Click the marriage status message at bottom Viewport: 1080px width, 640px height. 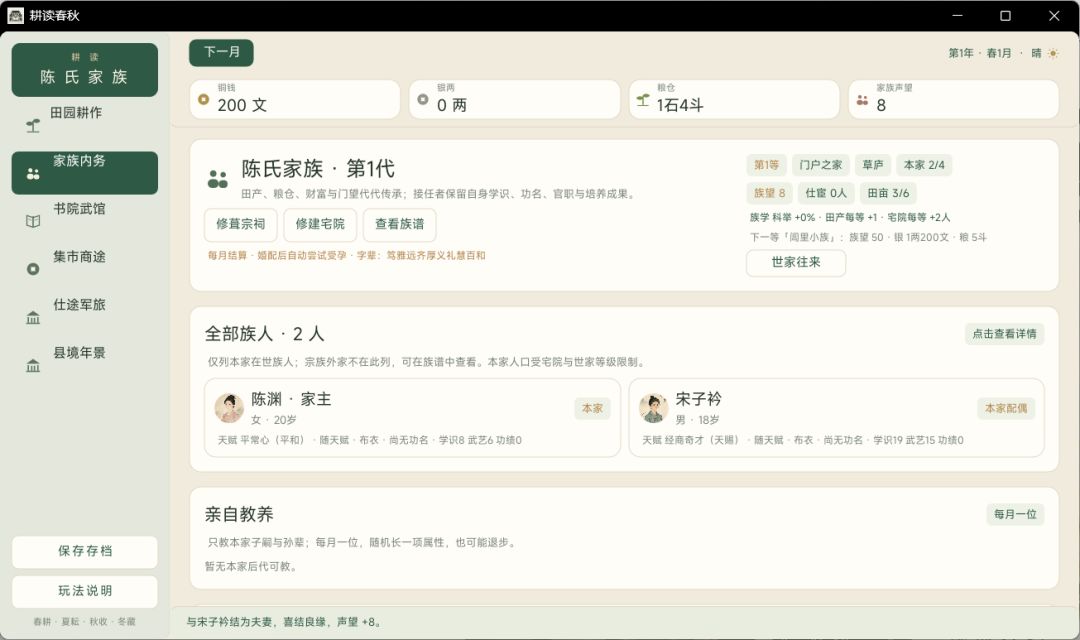283,622
